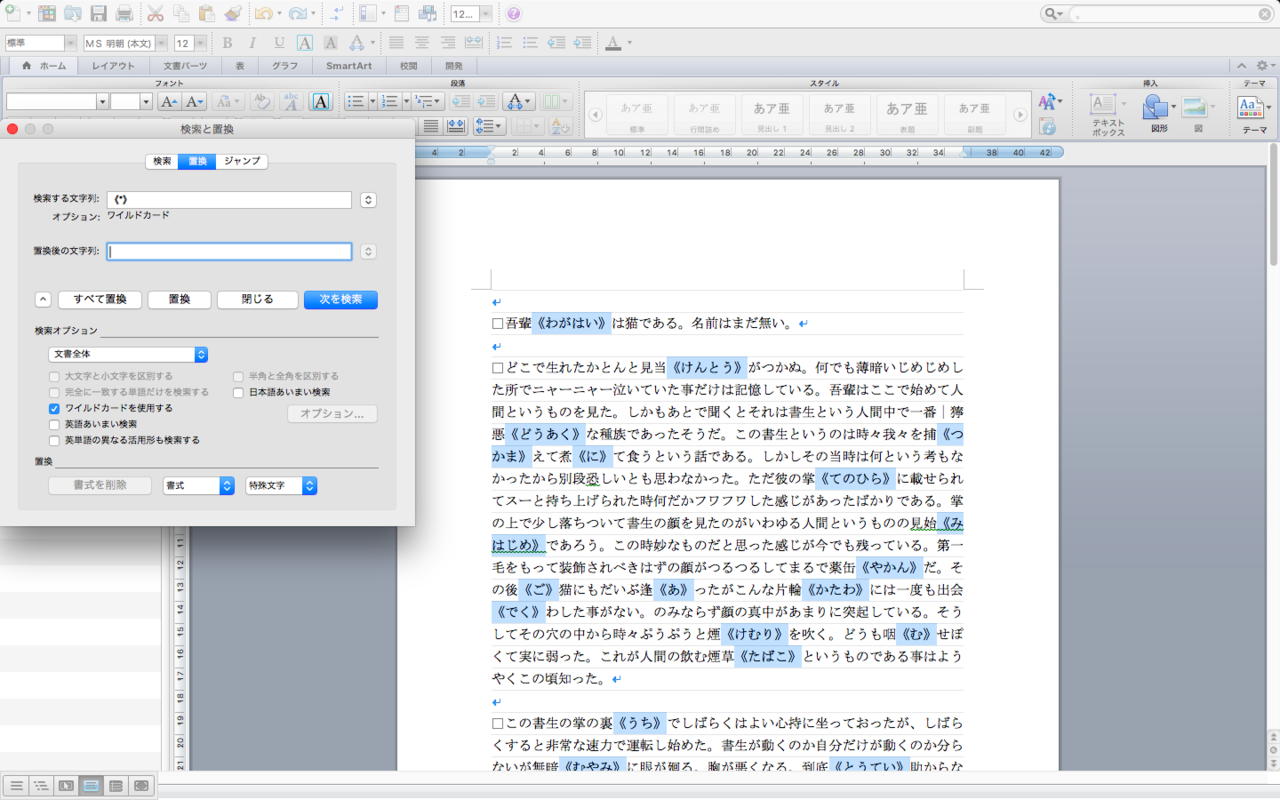Viewport: 1280px width, 800px height.
Task: Click the Save floppy disk icon
Action: [x=98, y=14]
